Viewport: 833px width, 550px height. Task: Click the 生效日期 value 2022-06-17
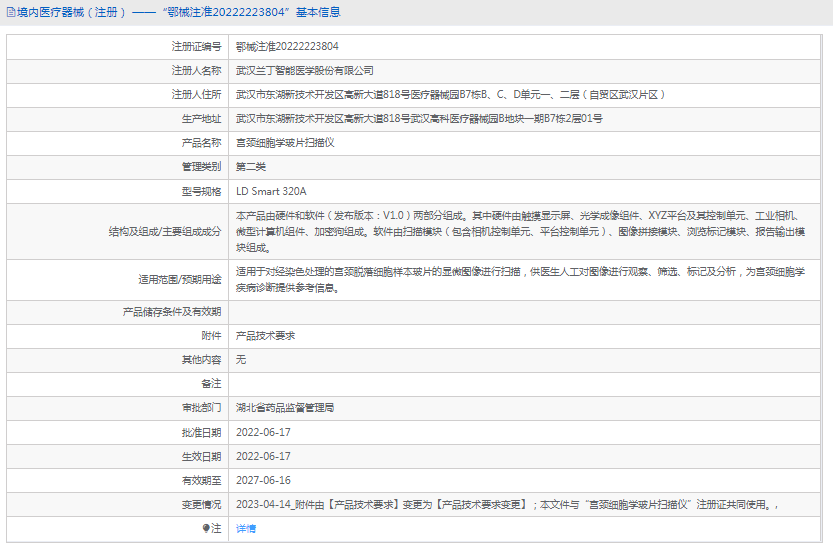[263, 456]
